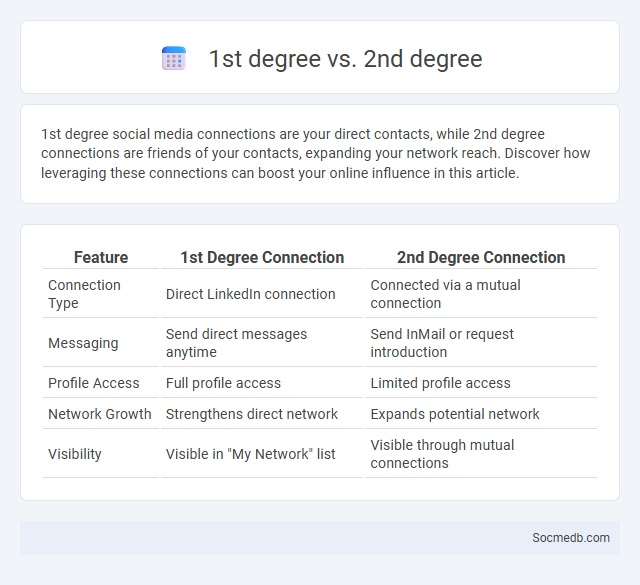640x585 pixels.
Task: Click the 'Feature' column header
Action: click(101, 257)
